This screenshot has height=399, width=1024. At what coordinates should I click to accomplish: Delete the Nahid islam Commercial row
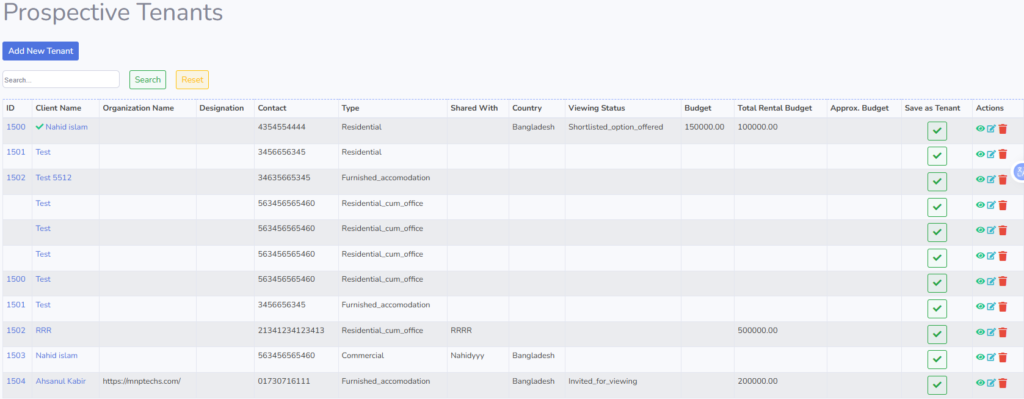(1002, 357)
